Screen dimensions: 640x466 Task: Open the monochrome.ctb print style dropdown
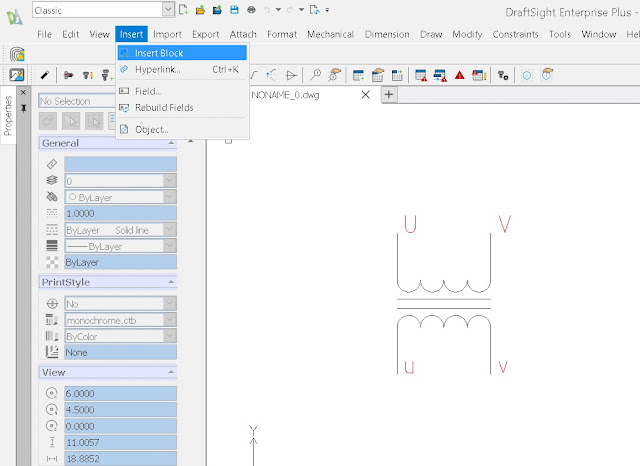click(x=169, y=320)
